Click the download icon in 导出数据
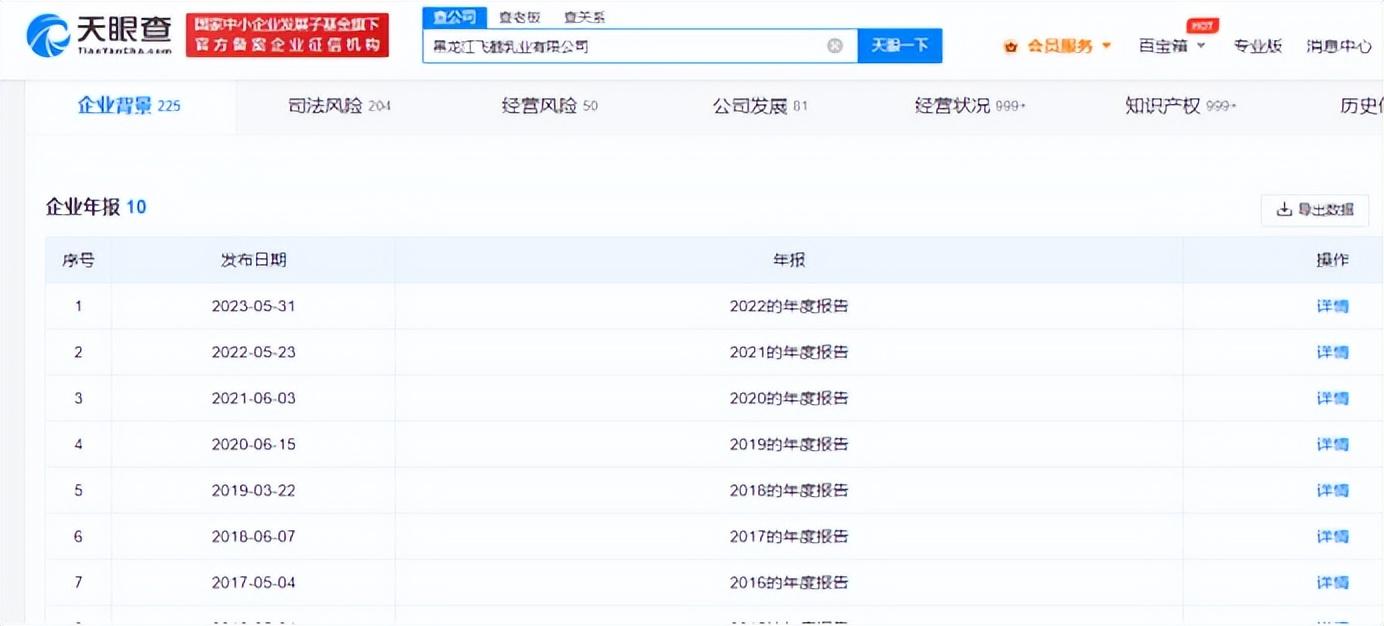1384x626 pixels. point(1284,210)
